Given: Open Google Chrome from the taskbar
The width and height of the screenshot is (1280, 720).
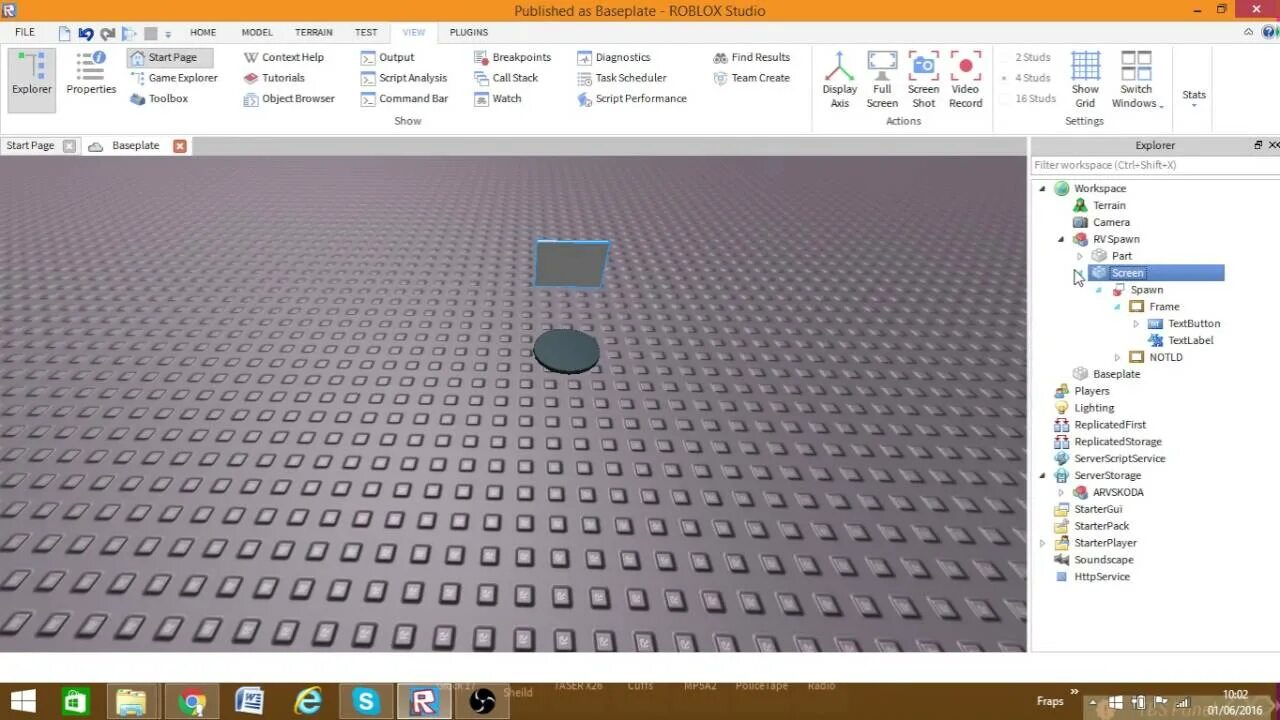Looking at the screenshot, I should [192, 702].
